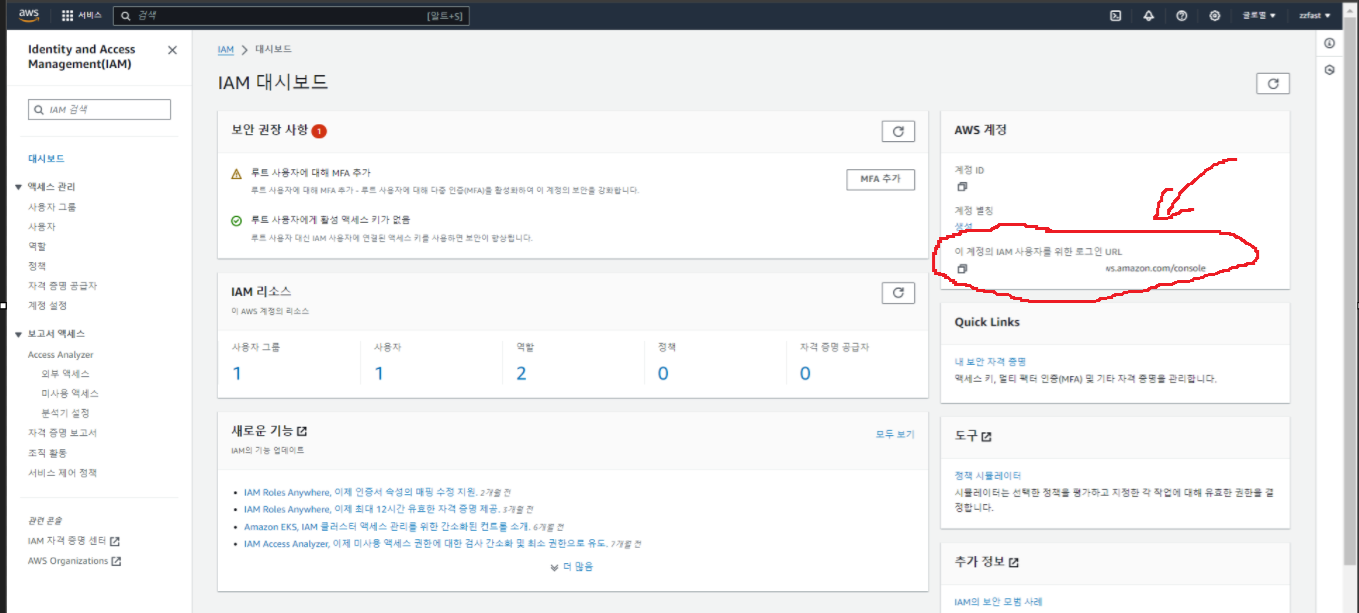Image resolution: width=1359 pixels, height=613 pixels.
Task: Click the green check status icon
Action: pos(237,220)
